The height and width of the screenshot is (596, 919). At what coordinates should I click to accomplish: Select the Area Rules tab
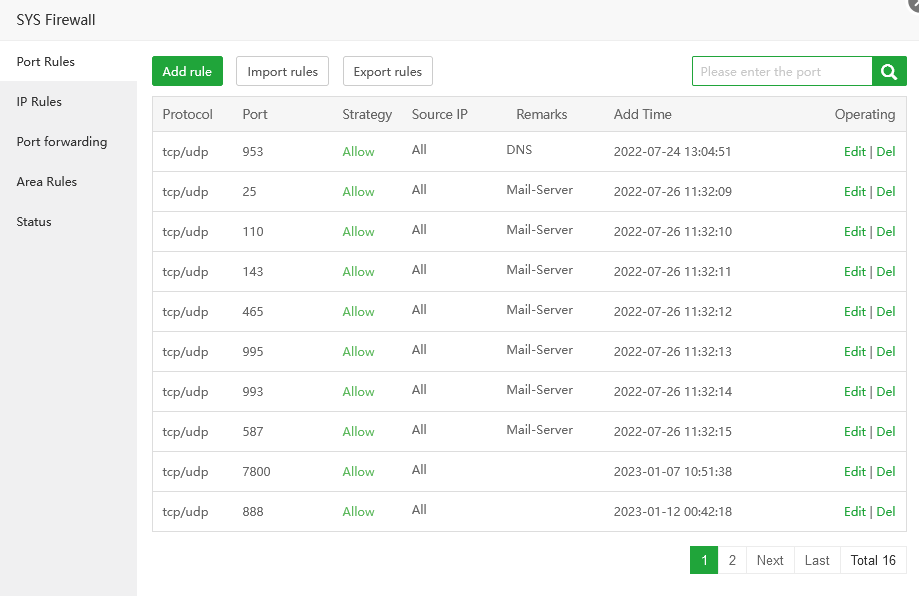[x=46, y=181]
